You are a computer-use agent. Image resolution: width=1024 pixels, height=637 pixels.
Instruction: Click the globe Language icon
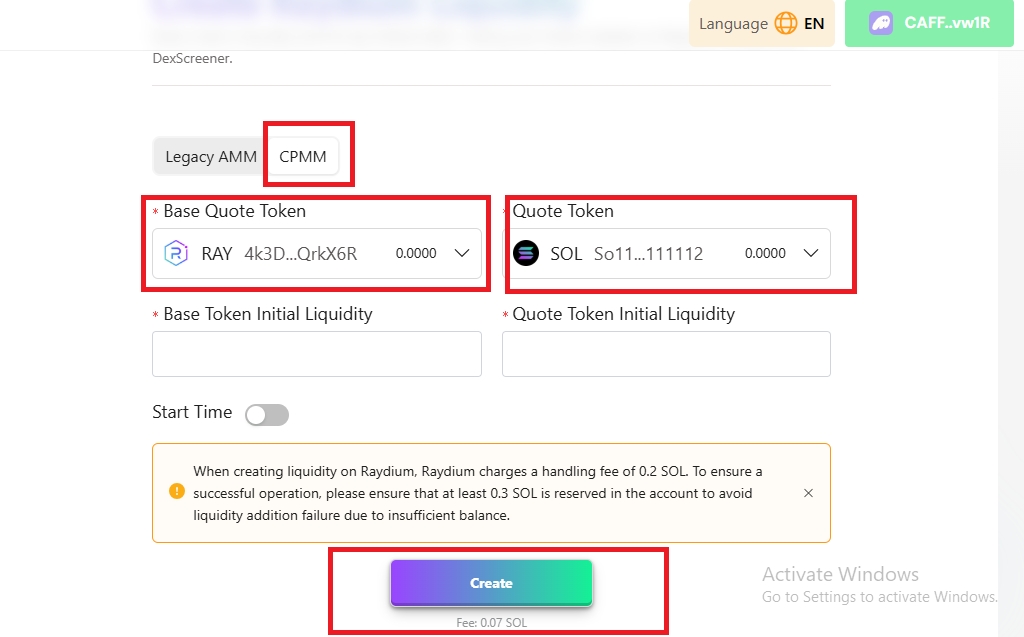pos(786,23)
